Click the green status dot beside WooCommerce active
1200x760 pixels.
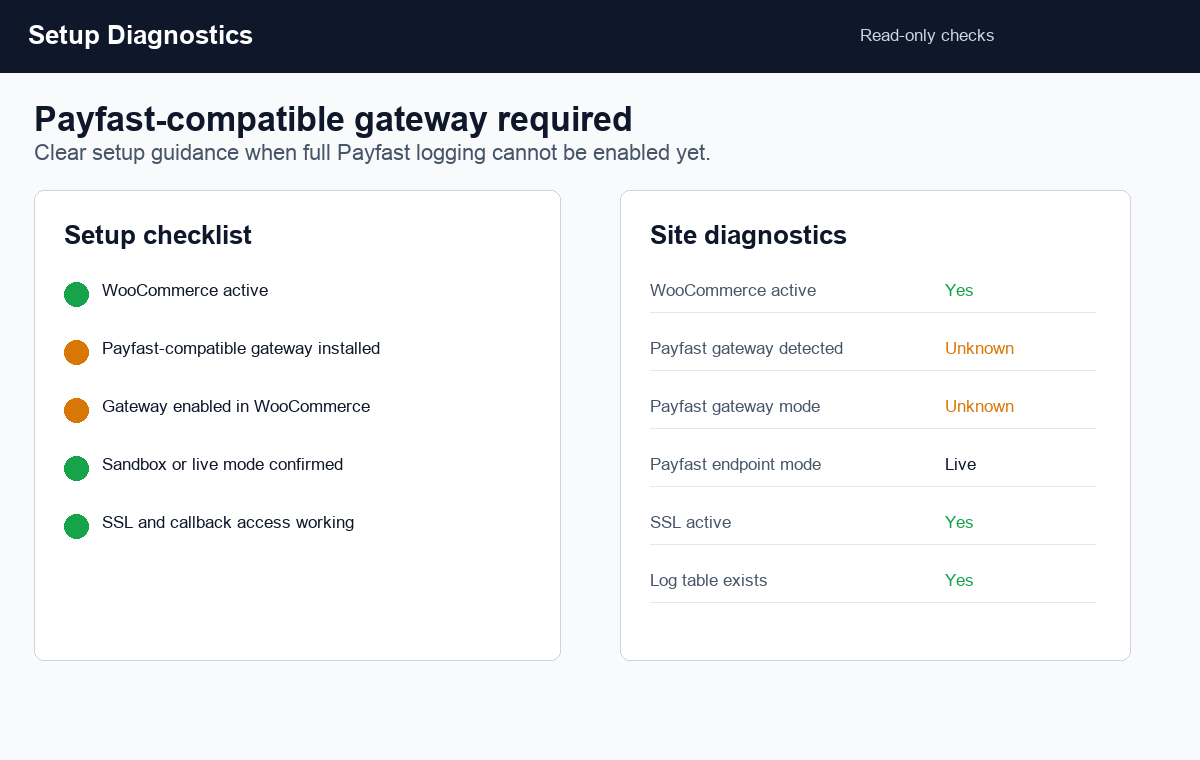76,294
